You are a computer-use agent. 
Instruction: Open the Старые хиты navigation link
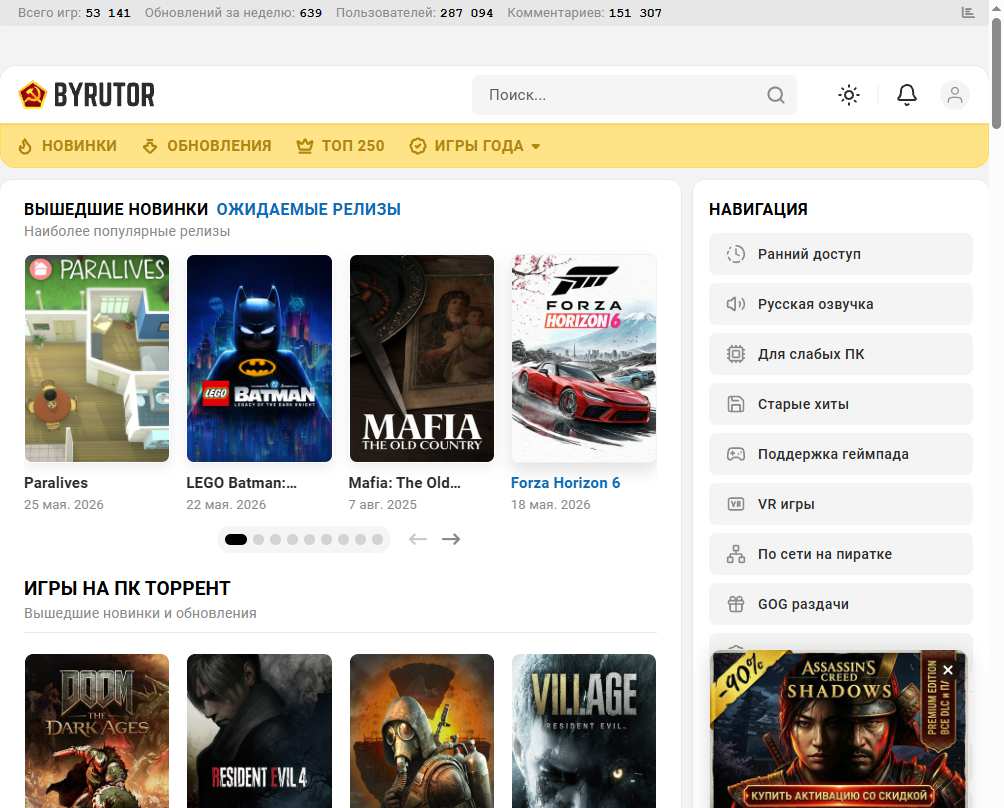point(841,404)
